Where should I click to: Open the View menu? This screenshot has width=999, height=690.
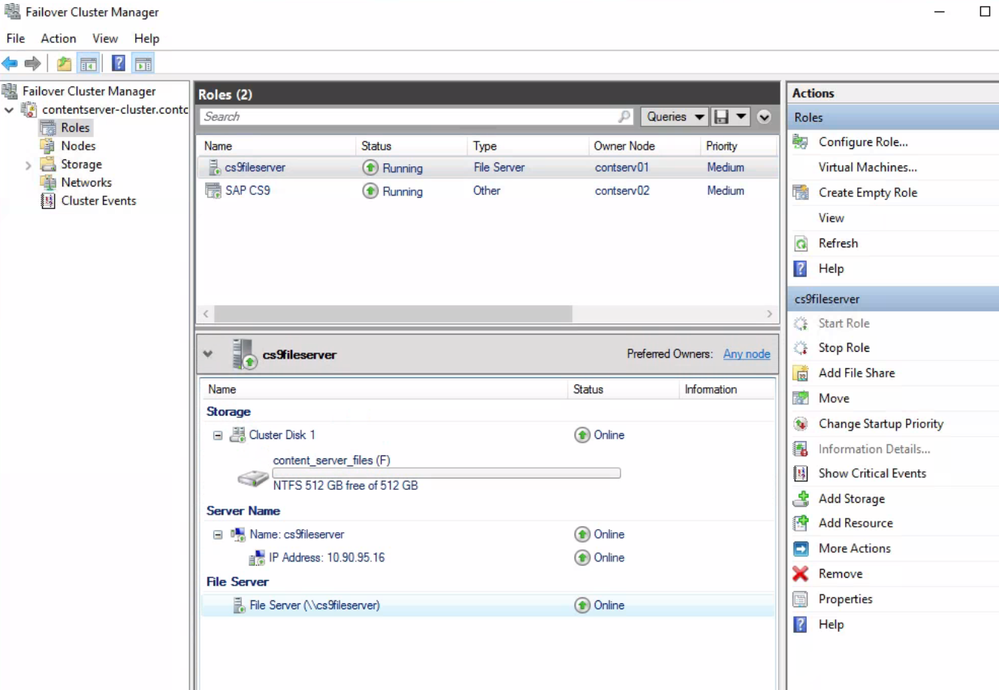point(104,38)
